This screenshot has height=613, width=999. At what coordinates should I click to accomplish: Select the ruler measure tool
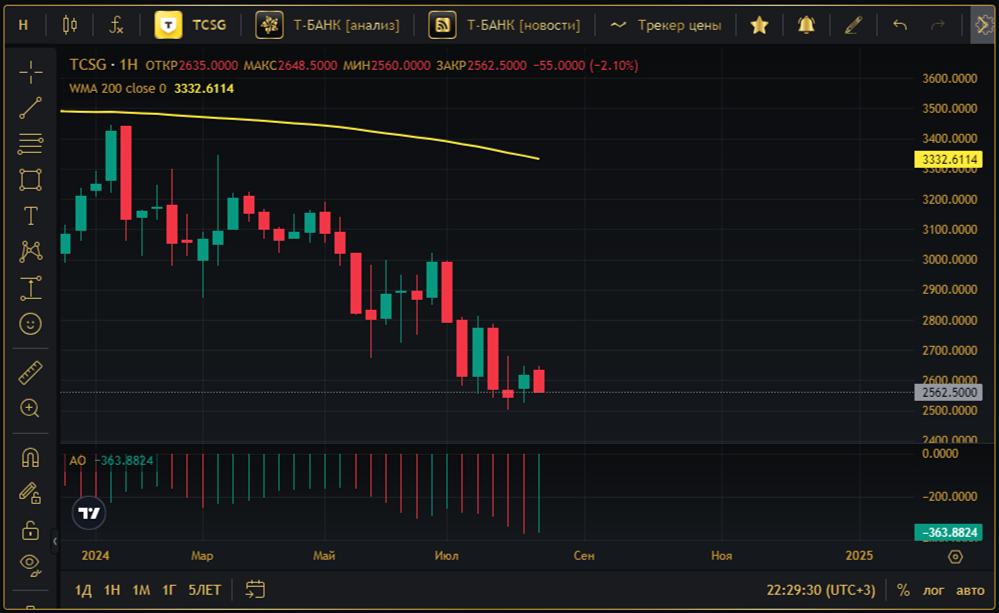point(31,373)
